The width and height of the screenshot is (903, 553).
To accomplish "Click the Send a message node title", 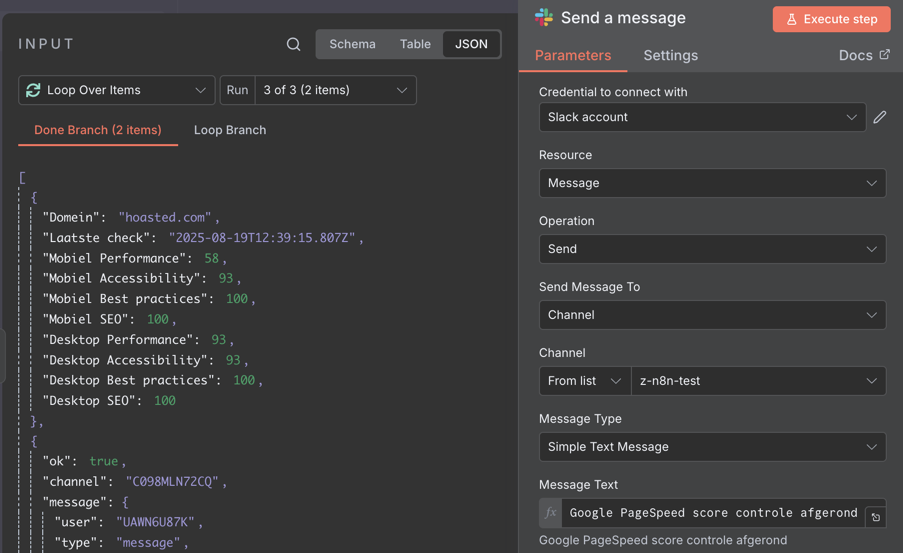I will [623, 18].
